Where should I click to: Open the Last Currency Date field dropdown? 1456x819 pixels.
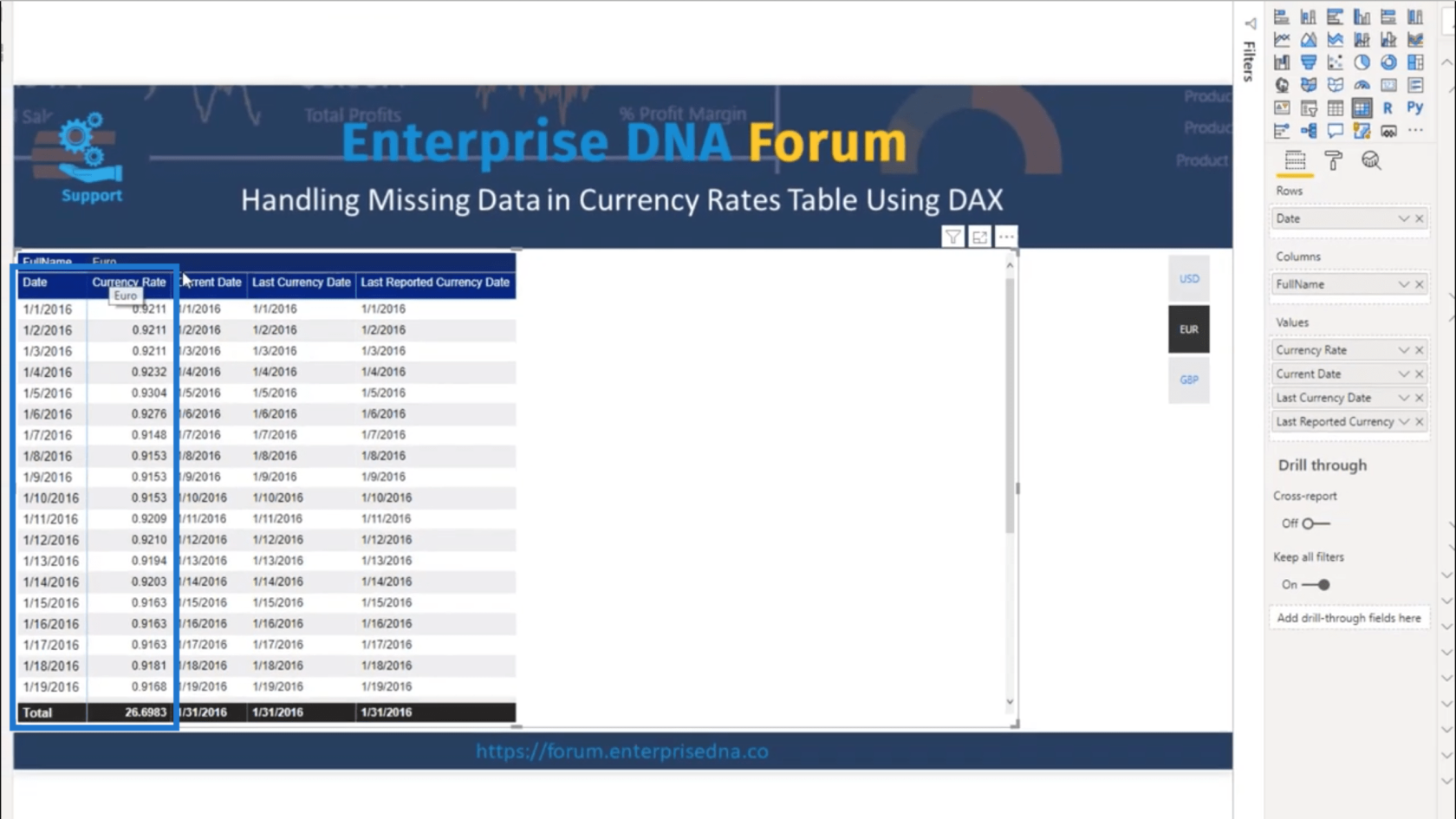tap(1403, 398)
